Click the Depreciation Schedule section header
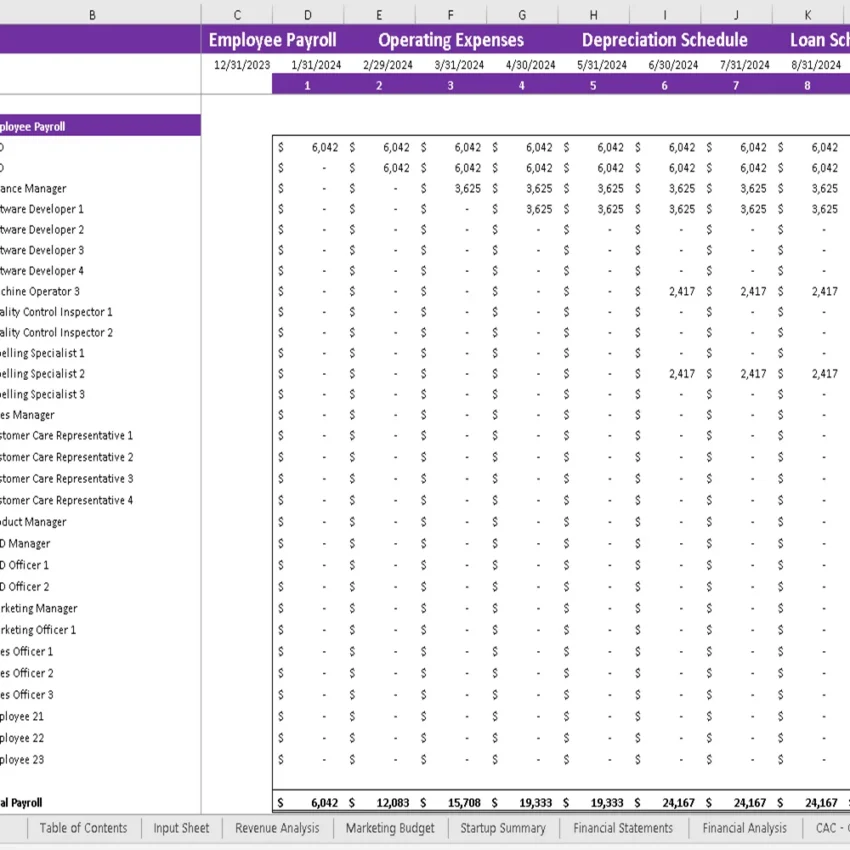This screenshot has height=850, width=850. (665, 40)
